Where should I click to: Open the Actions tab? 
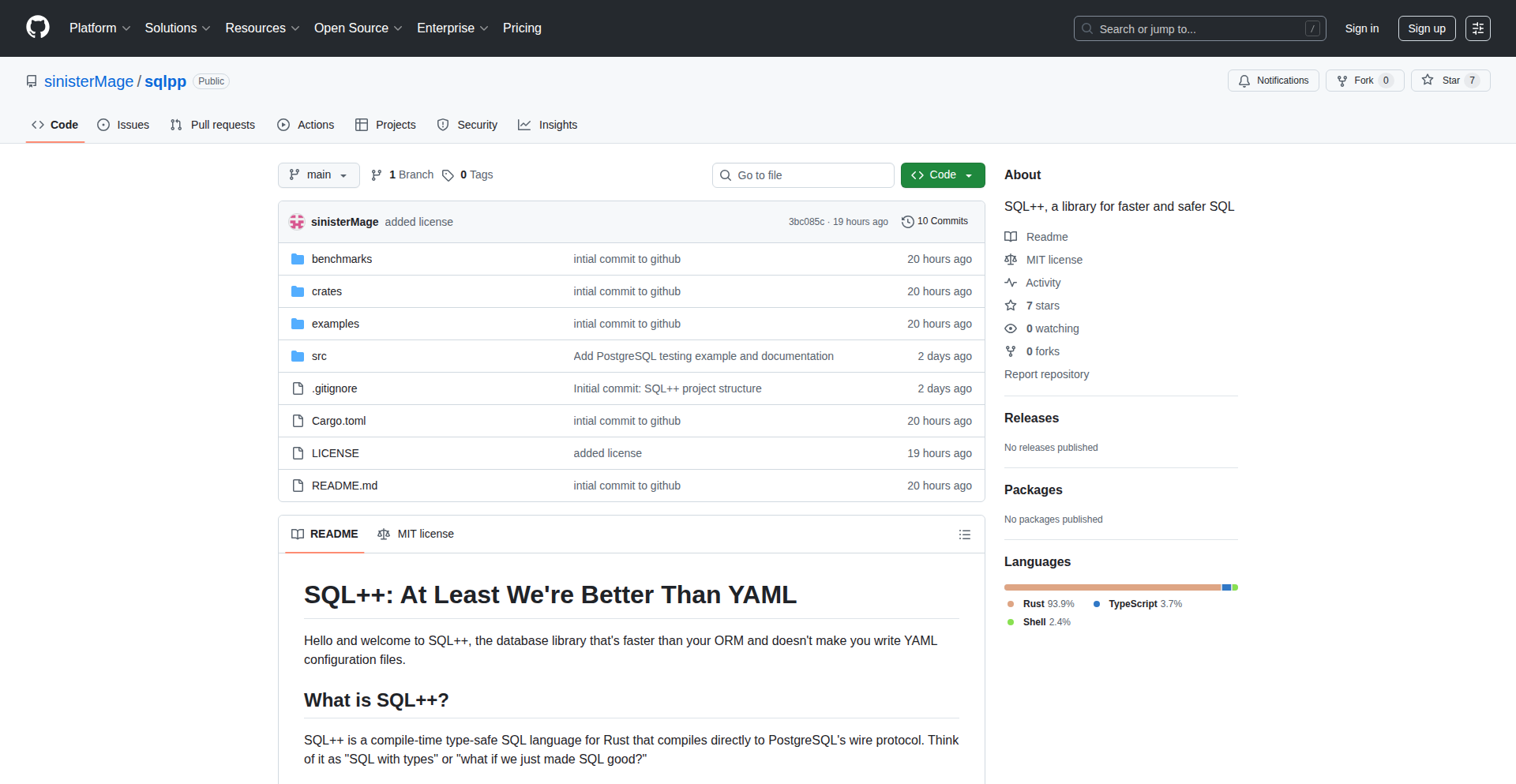pyautogui.click(x=306, y=125)
